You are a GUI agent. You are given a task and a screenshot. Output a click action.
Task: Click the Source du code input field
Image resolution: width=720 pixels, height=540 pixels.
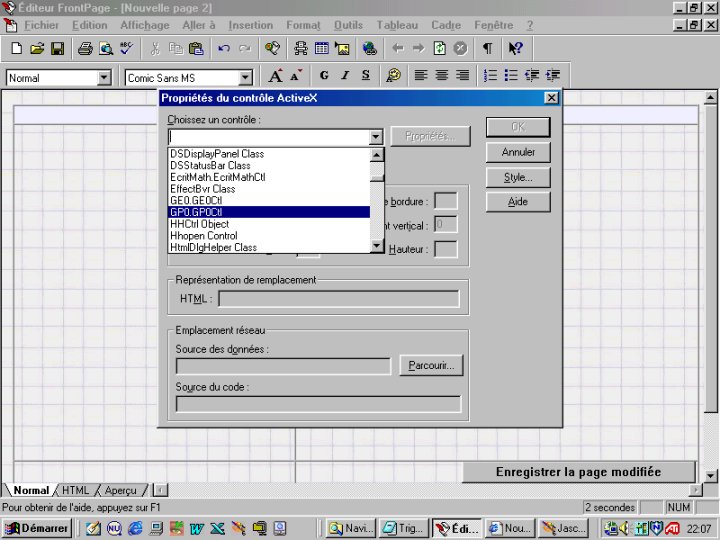318,404
